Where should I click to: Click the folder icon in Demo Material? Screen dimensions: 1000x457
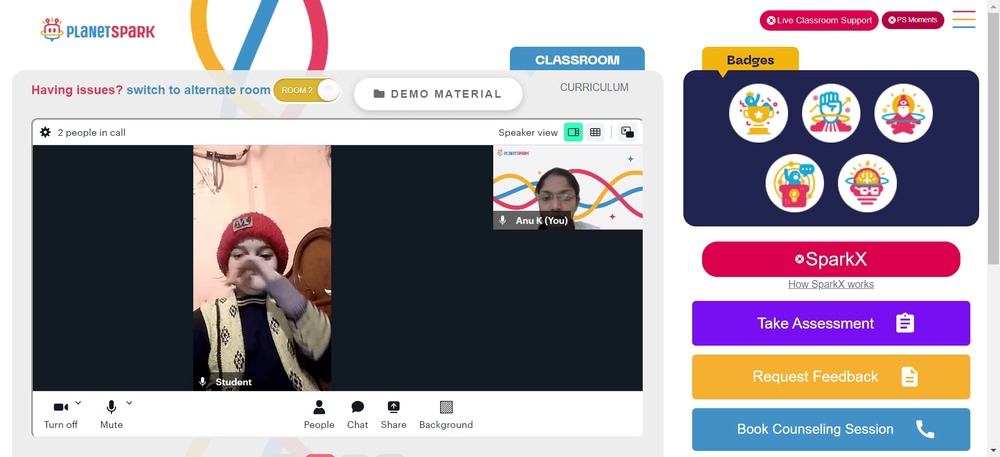379,94
